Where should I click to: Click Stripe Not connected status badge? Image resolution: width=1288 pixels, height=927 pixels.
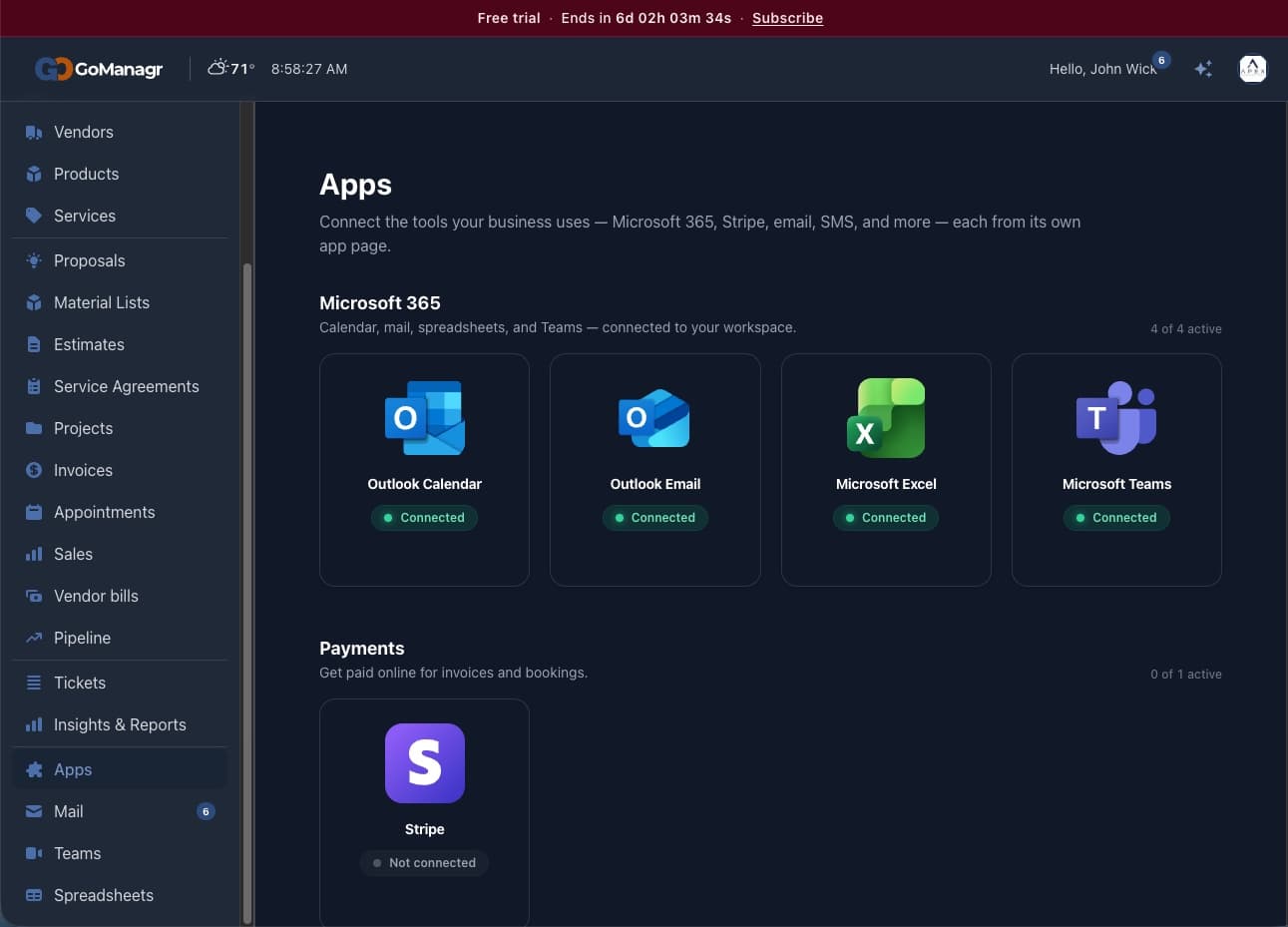coord(425,863)
